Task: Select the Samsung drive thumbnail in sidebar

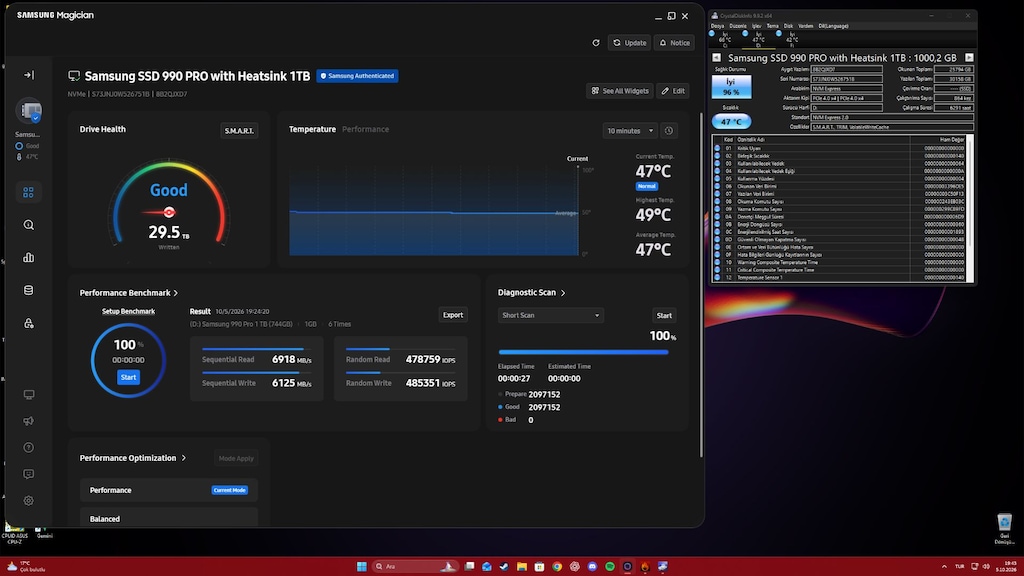Action: click(x=29, y=110)
